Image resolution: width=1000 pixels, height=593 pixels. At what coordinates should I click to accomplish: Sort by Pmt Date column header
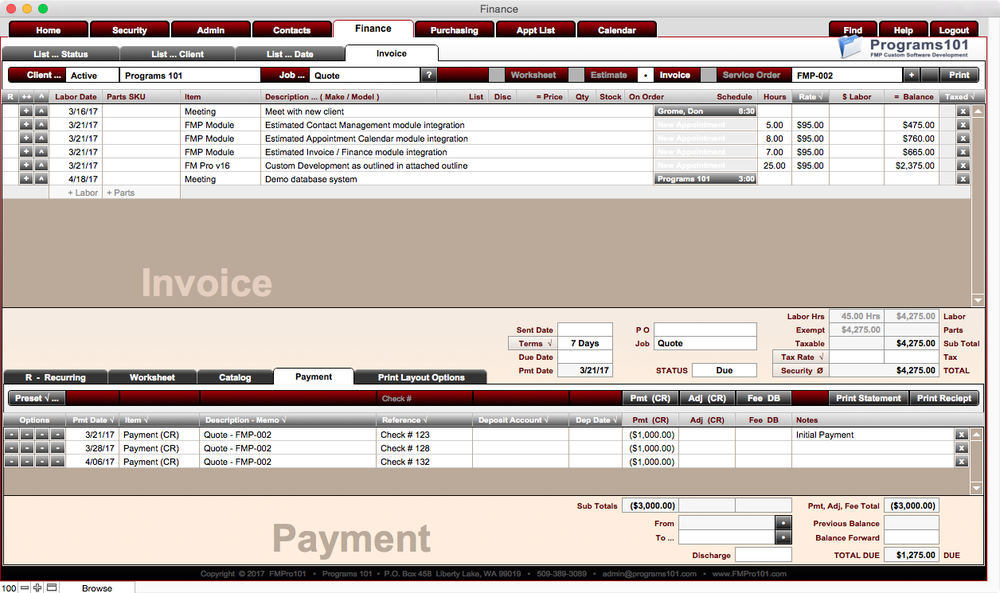[92, 420]
